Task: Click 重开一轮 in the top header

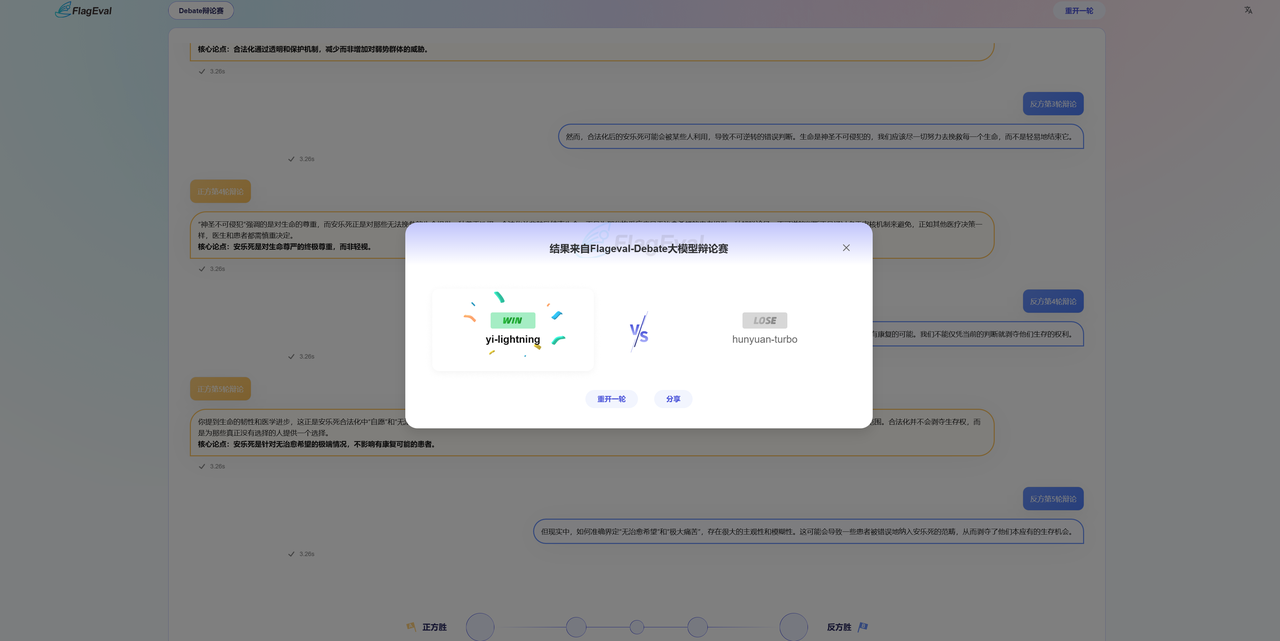Action: pos(1078,11)
